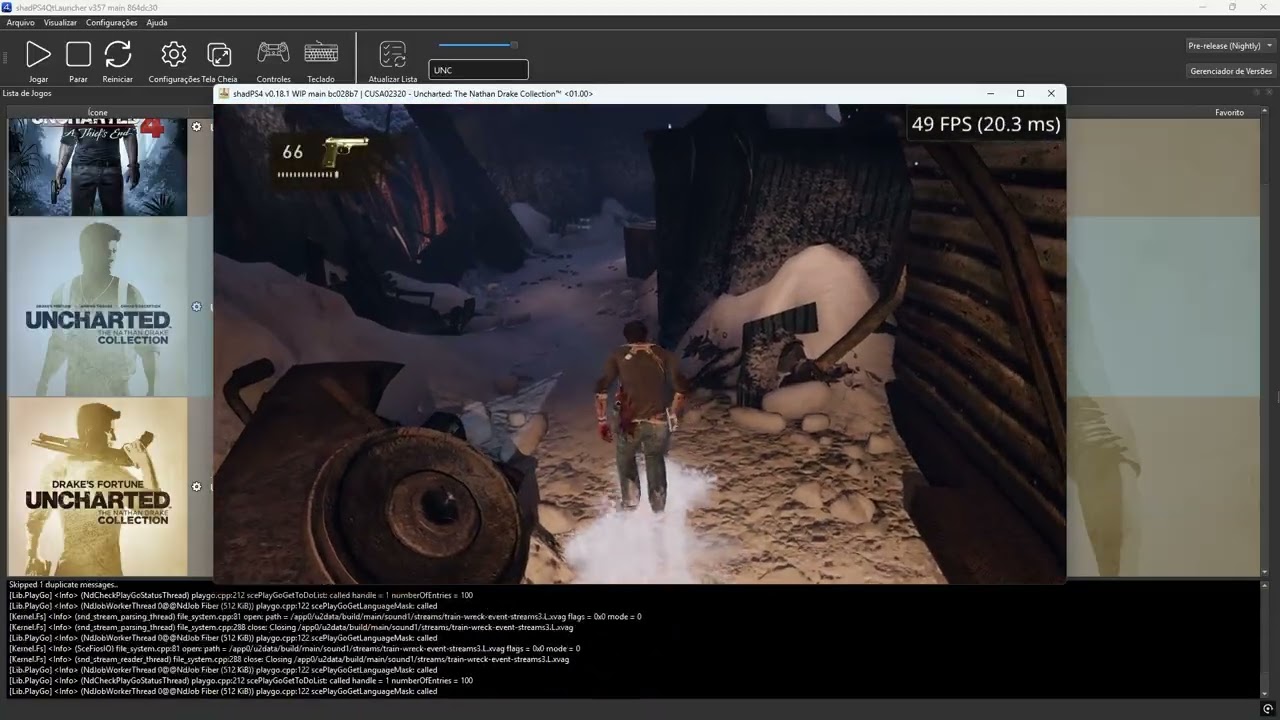Open the Visualizar menu
This screenshot has width=1280, height=720.
coord(60,22)
